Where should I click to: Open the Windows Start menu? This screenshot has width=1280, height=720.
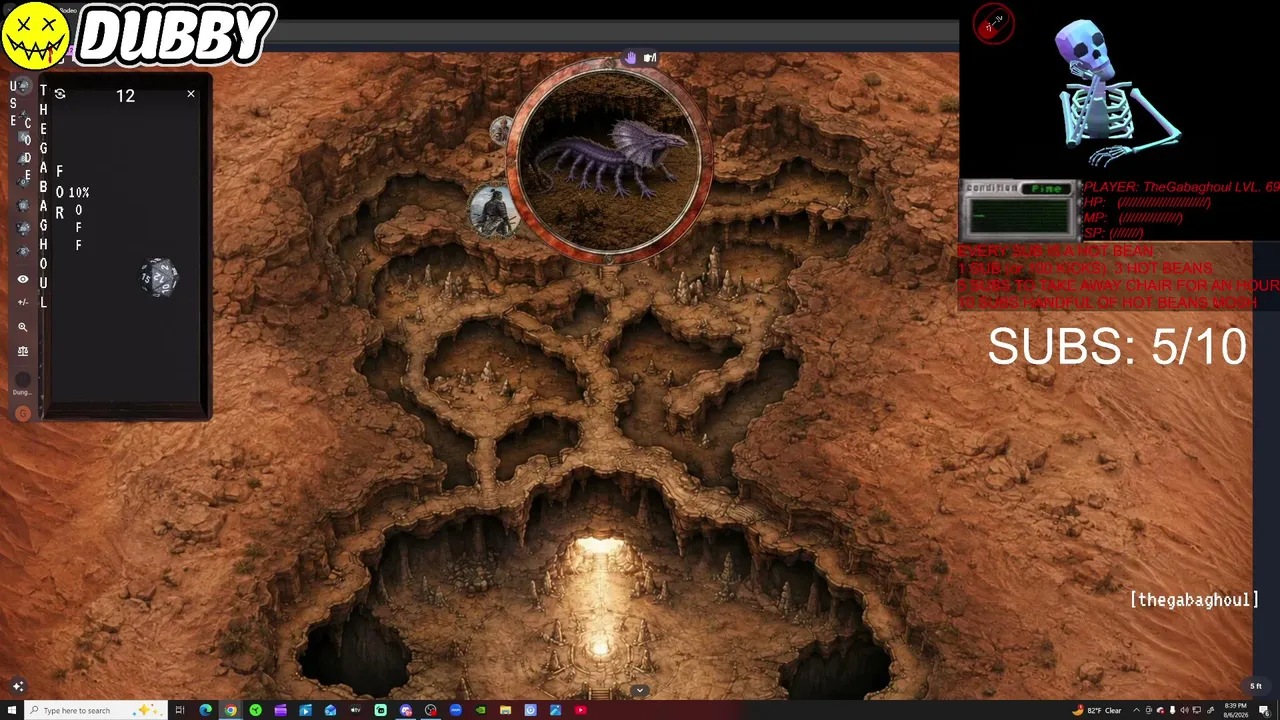pos(10,710)
